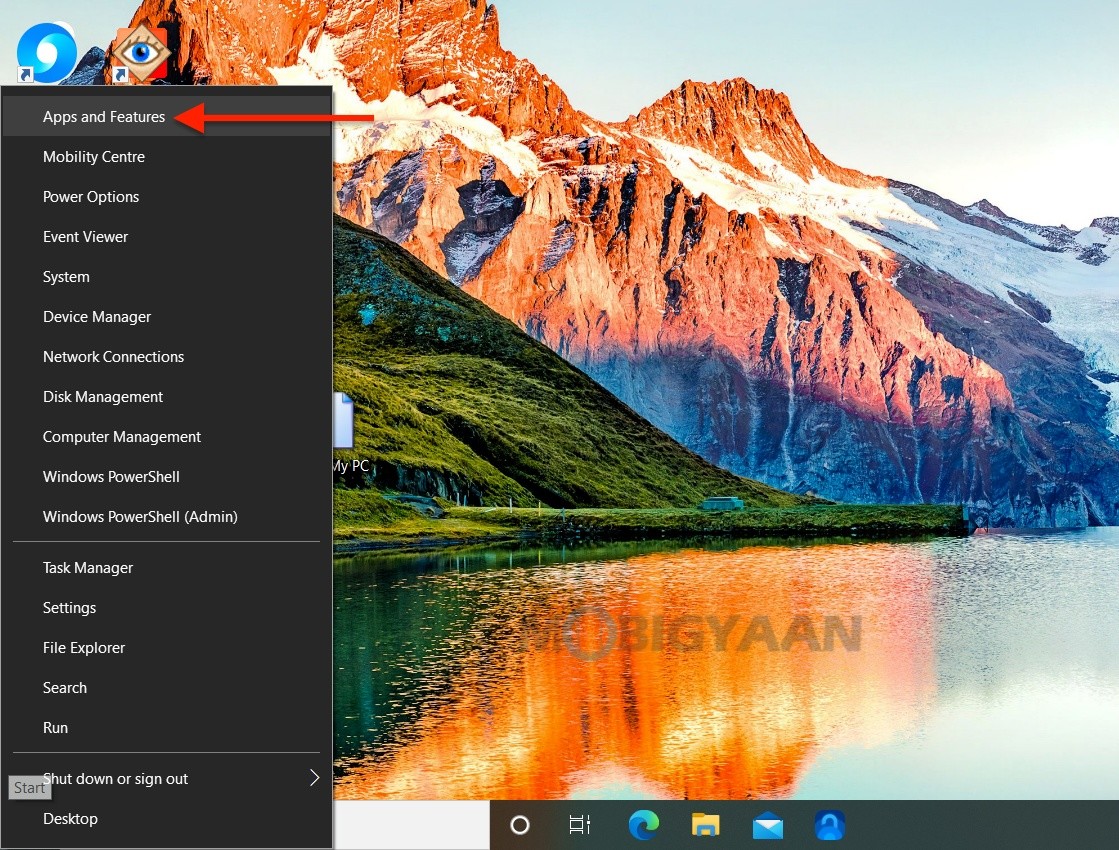Screen dimensions: 1119x850
Task: Open Task Manager from the menu
Action: (87, 567)
